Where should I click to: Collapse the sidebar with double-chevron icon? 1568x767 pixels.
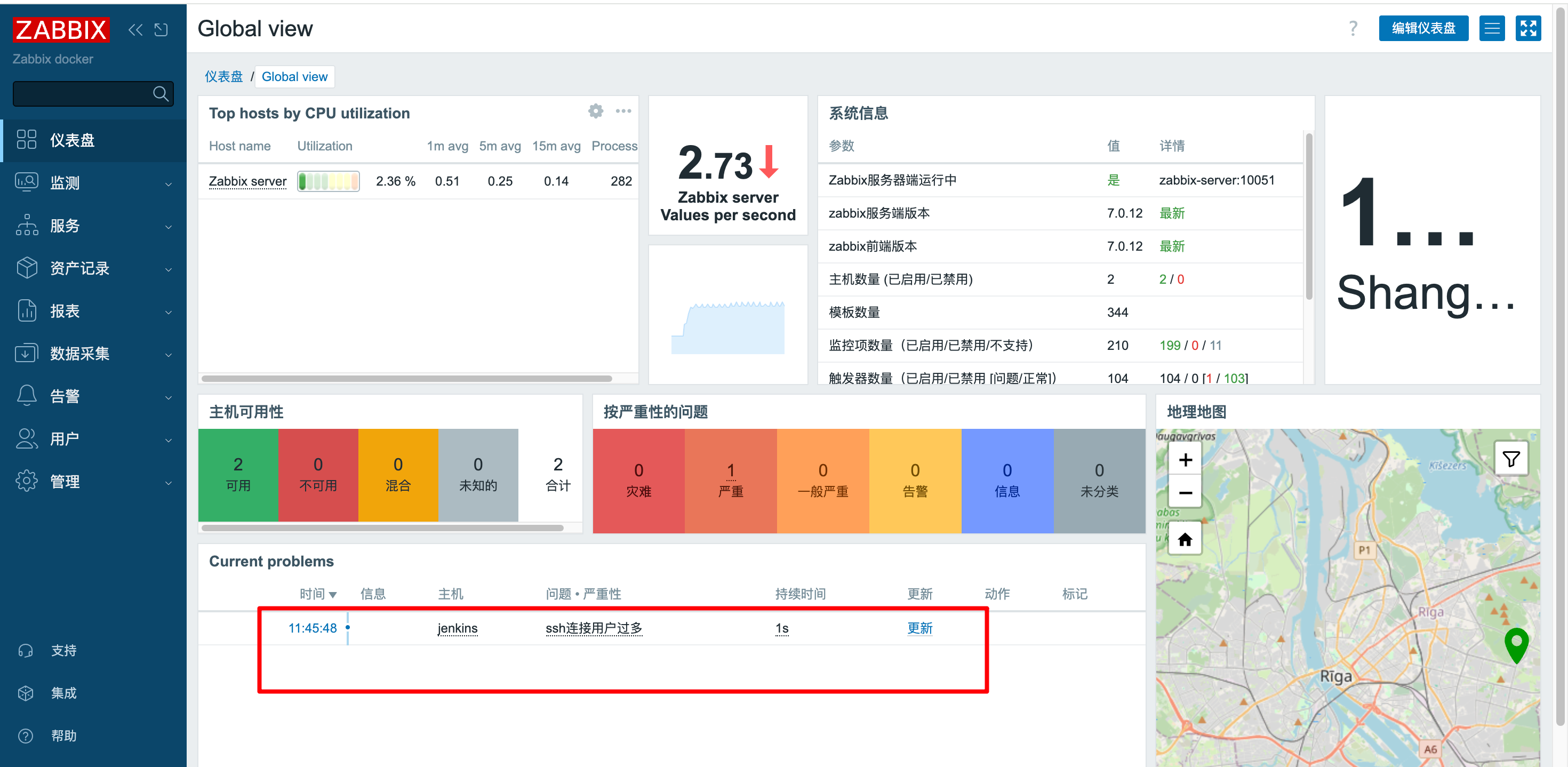pos(135,29)
